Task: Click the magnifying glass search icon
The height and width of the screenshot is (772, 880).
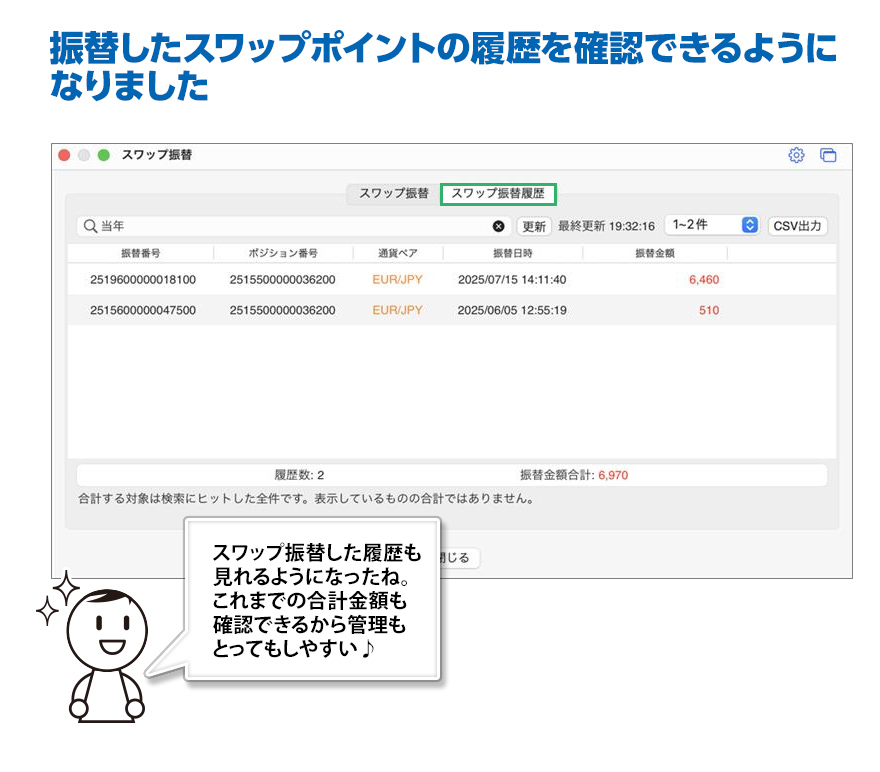Action: pyautogui.click(x=89, y=226)
